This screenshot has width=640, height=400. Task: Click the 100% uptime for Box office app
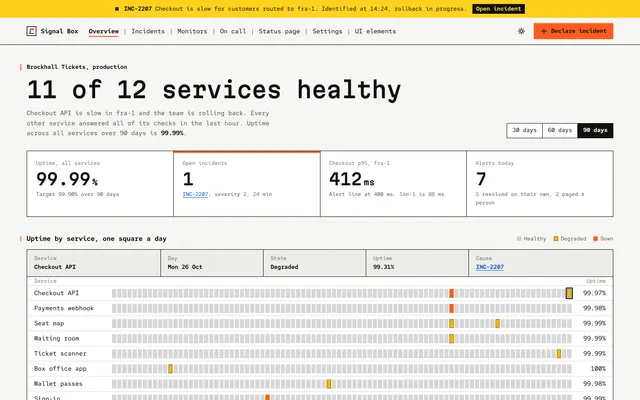point(598,369)
